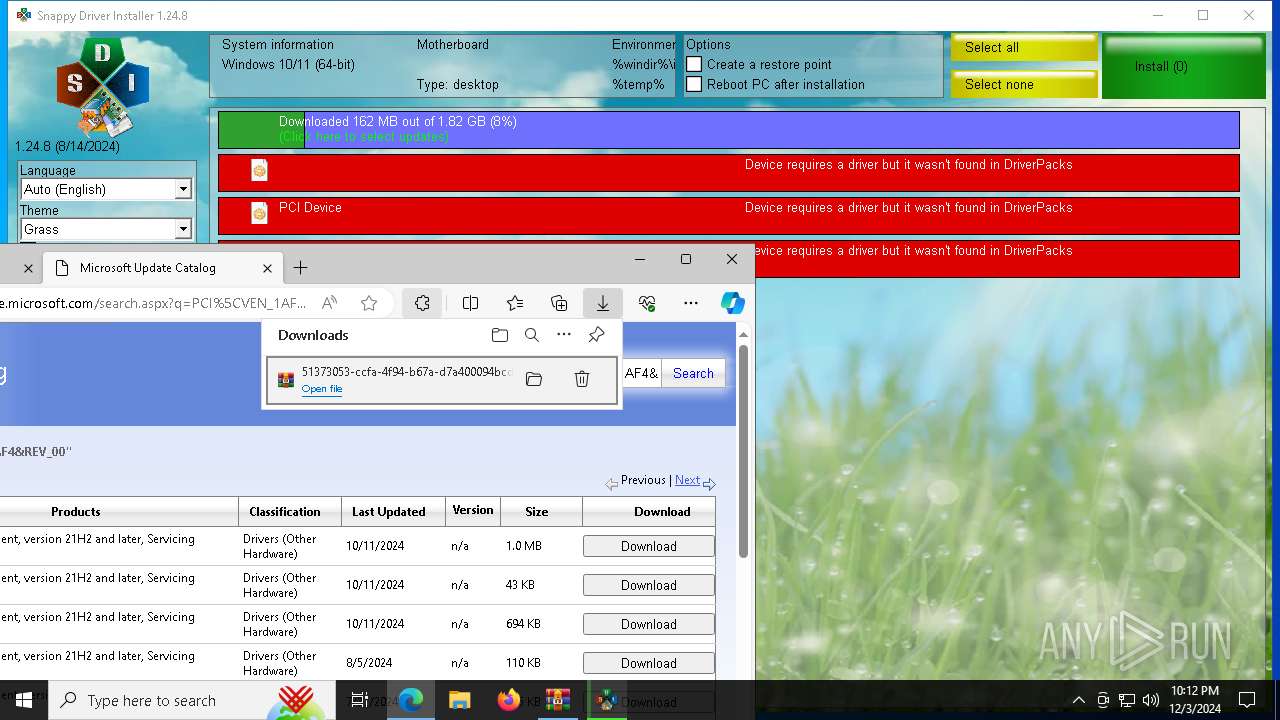Screen dimensions: 1280x720
Task: Open volume control in system tray
Action: click(1151, 700)
